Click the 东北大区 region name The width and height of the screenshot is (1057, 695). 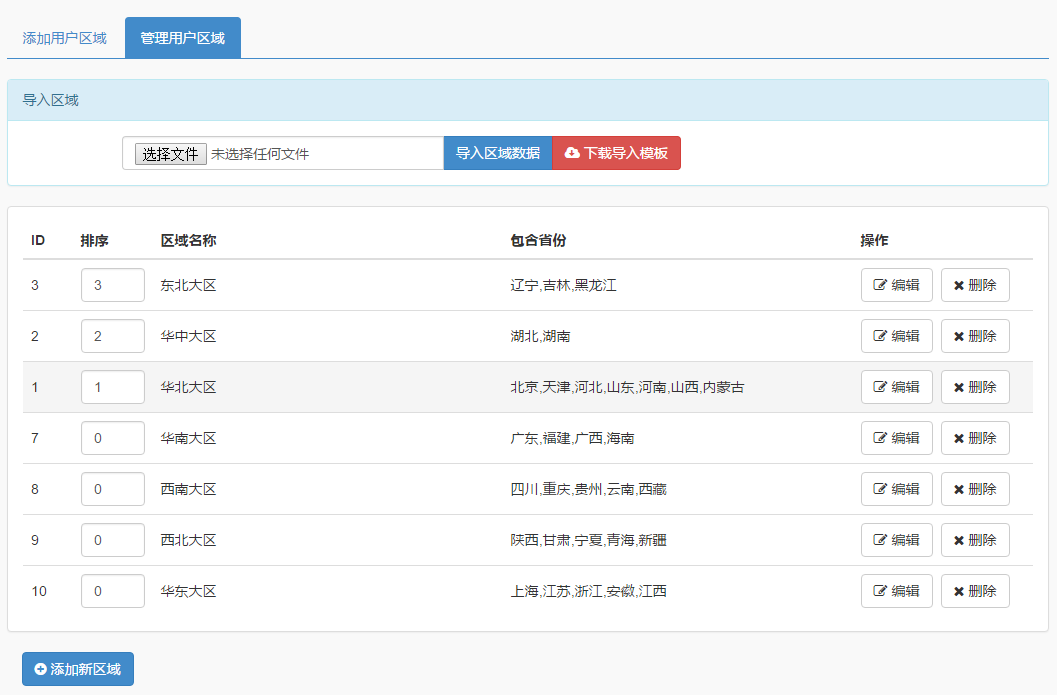[188, 285]
